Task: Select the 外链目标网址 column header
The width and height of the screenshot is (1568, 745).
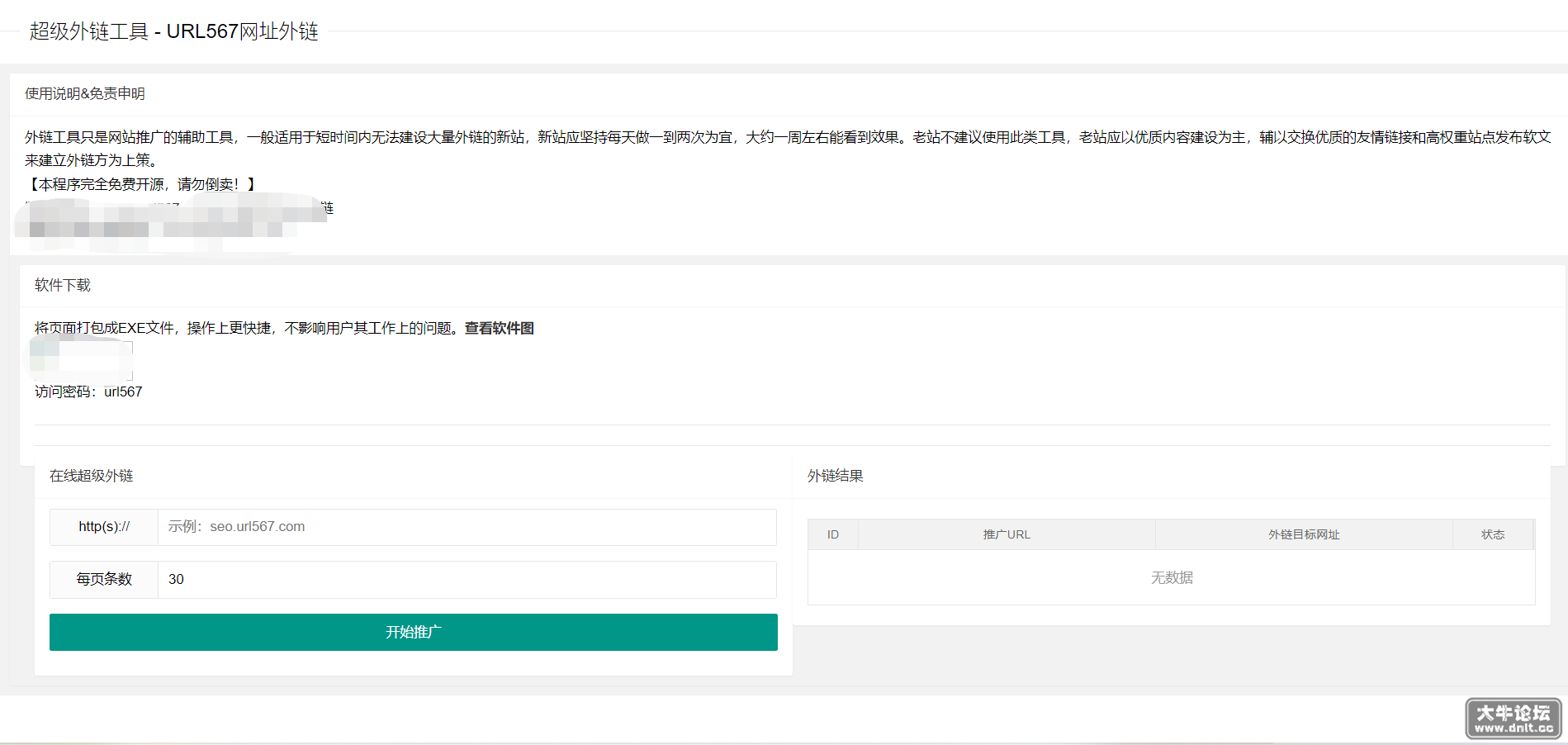Action: [1304, 534]
